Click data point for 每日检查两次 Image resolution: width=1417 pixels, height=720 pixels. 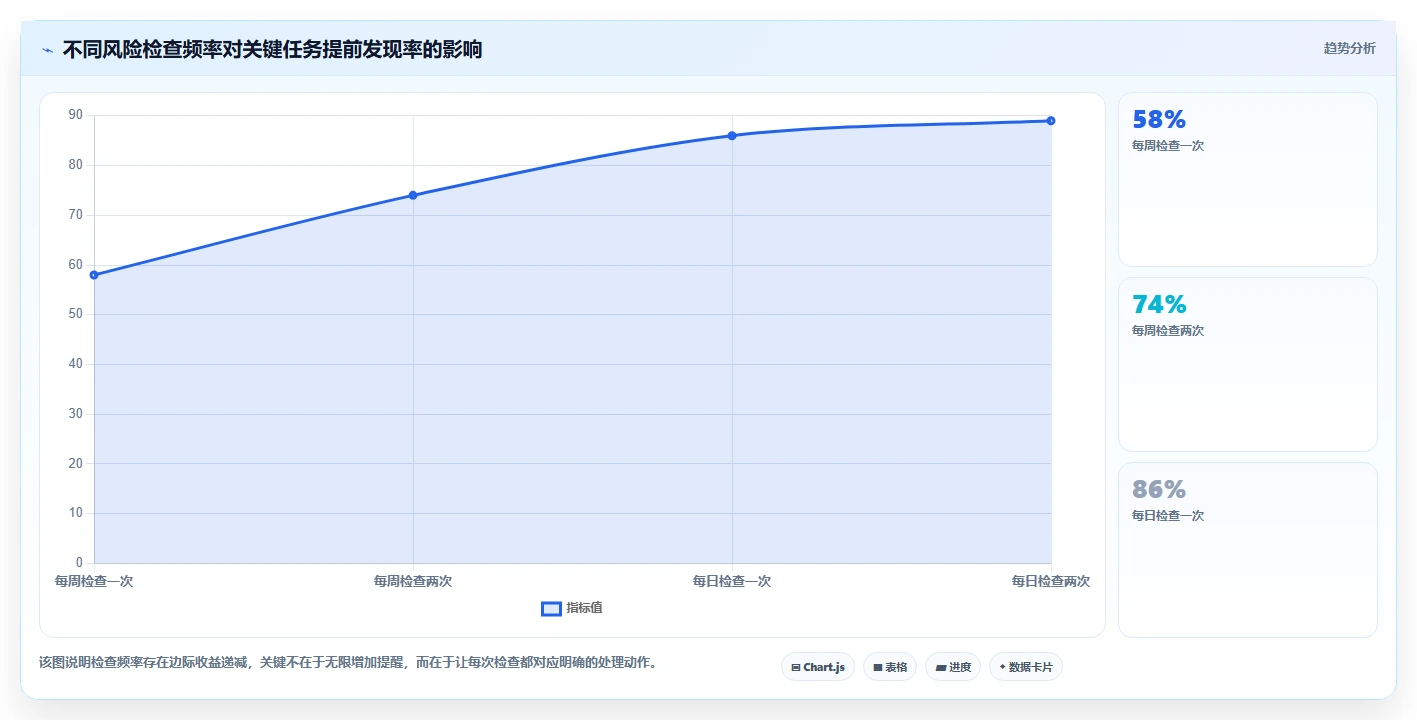pos(1051,121)
